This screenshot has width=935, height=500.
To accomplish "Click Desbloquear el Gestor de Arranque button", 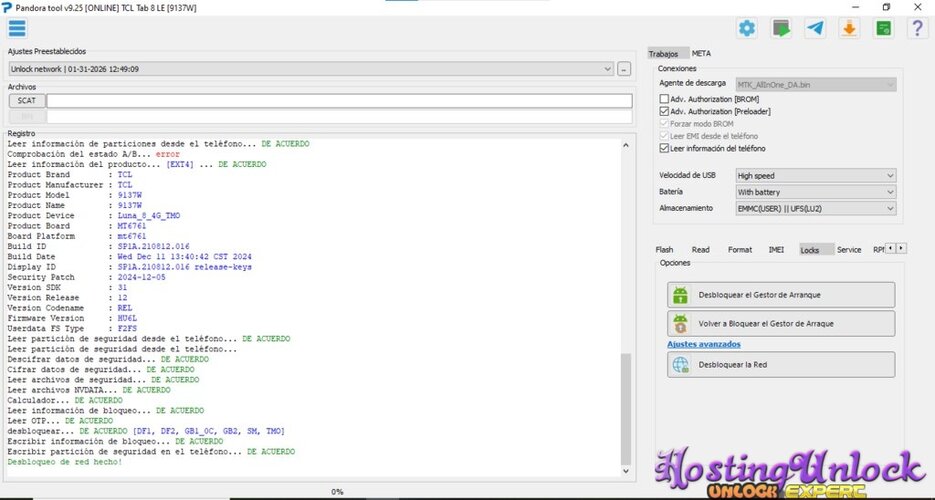I will [x=781, y=295].
